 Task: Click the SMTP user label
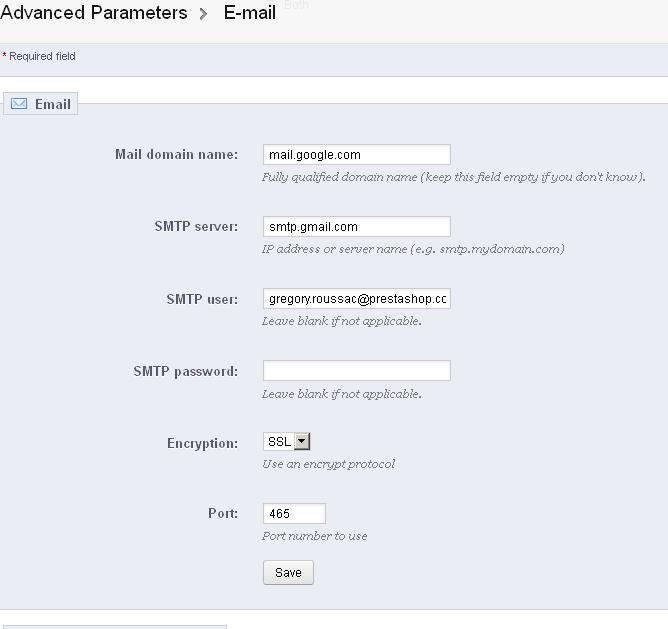click(202, 299)
